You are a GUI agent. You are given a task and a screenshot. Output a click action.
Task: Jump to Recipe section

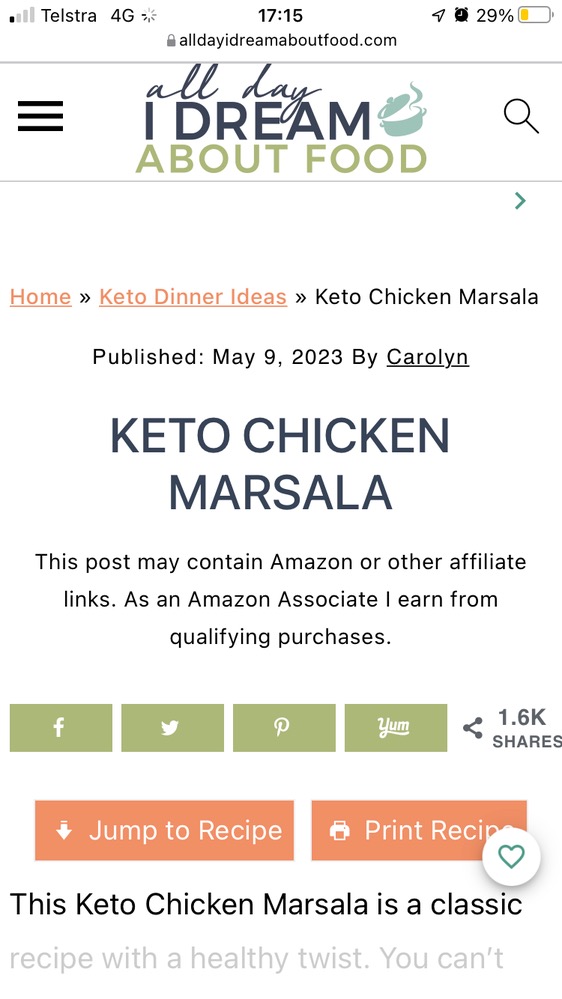(164, 830)
